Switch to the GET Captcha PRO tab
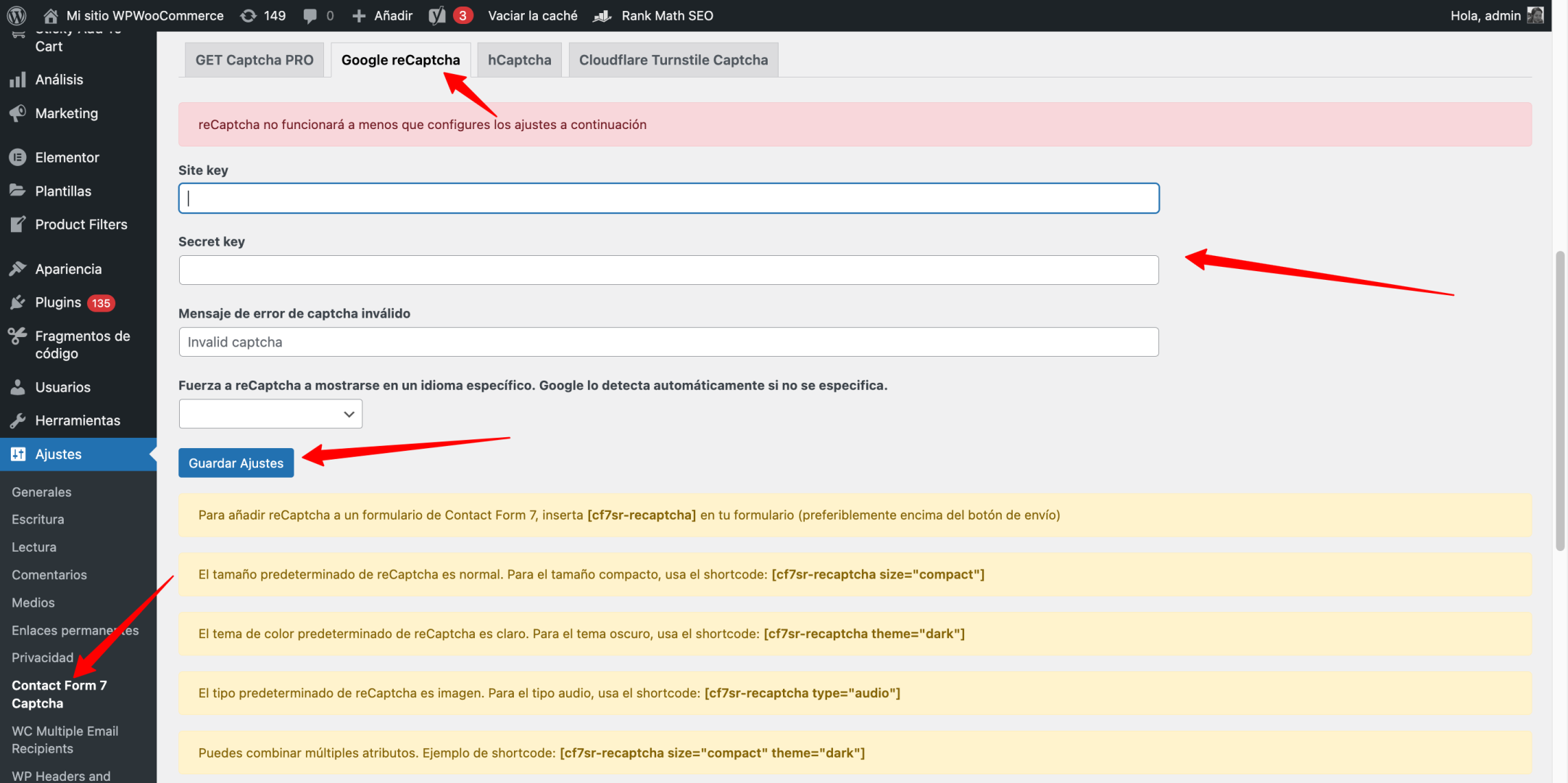The image size is (1568, 783). pyautogui.click(x=254, y=60)
